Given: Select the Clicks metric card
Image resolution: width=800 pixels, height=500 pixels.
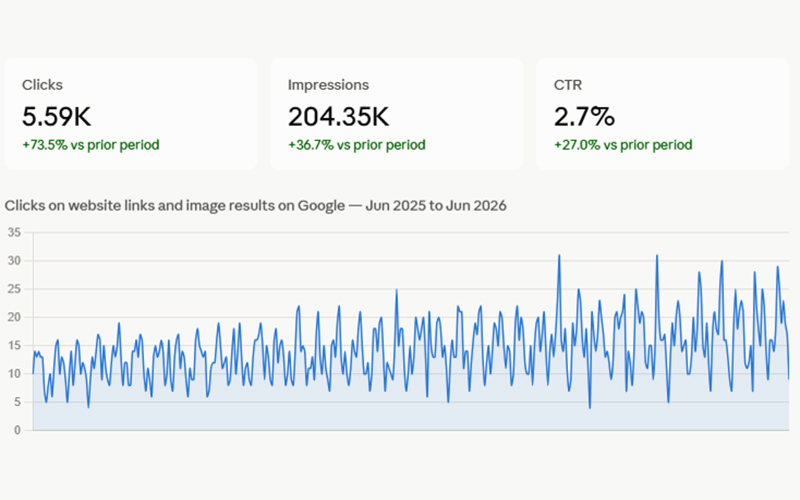Looking at the screenshot, I should click(x=131, y=114).
